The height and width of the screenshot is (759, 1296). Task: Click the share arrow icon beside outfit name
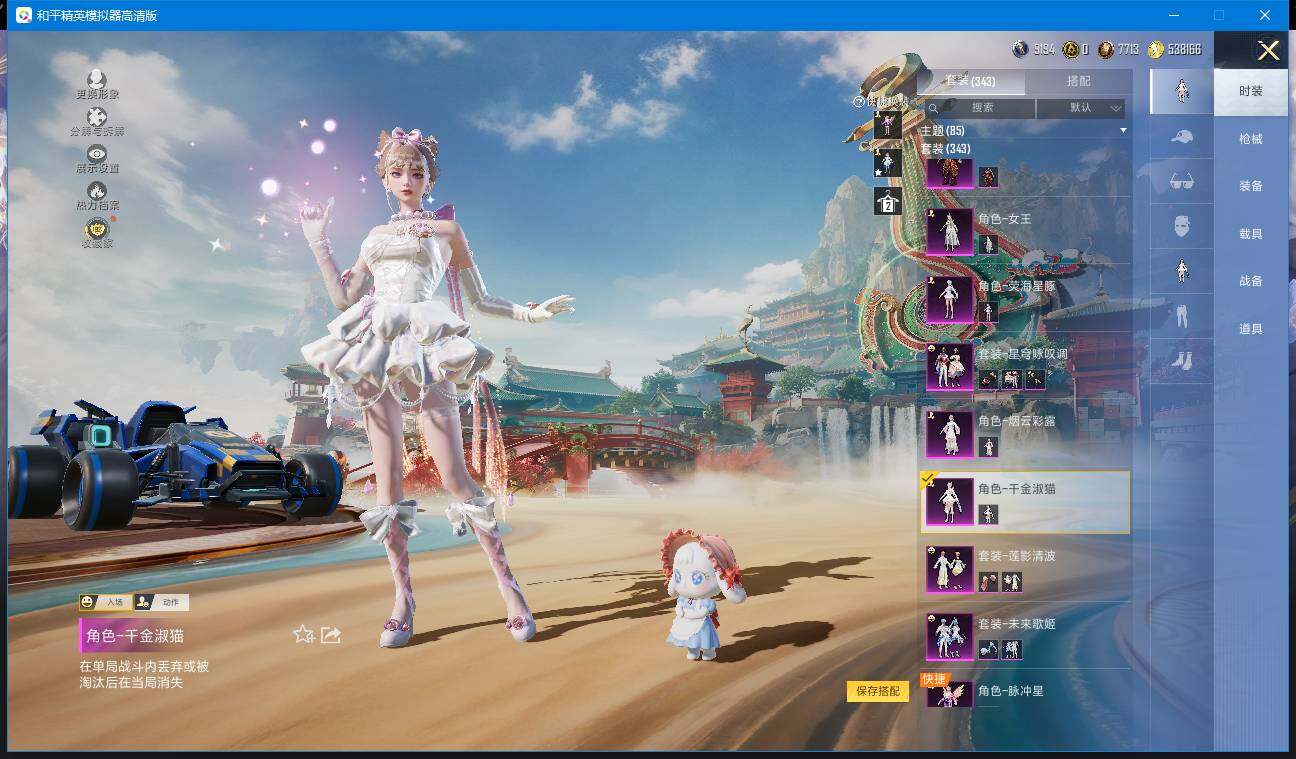[331, 635]
